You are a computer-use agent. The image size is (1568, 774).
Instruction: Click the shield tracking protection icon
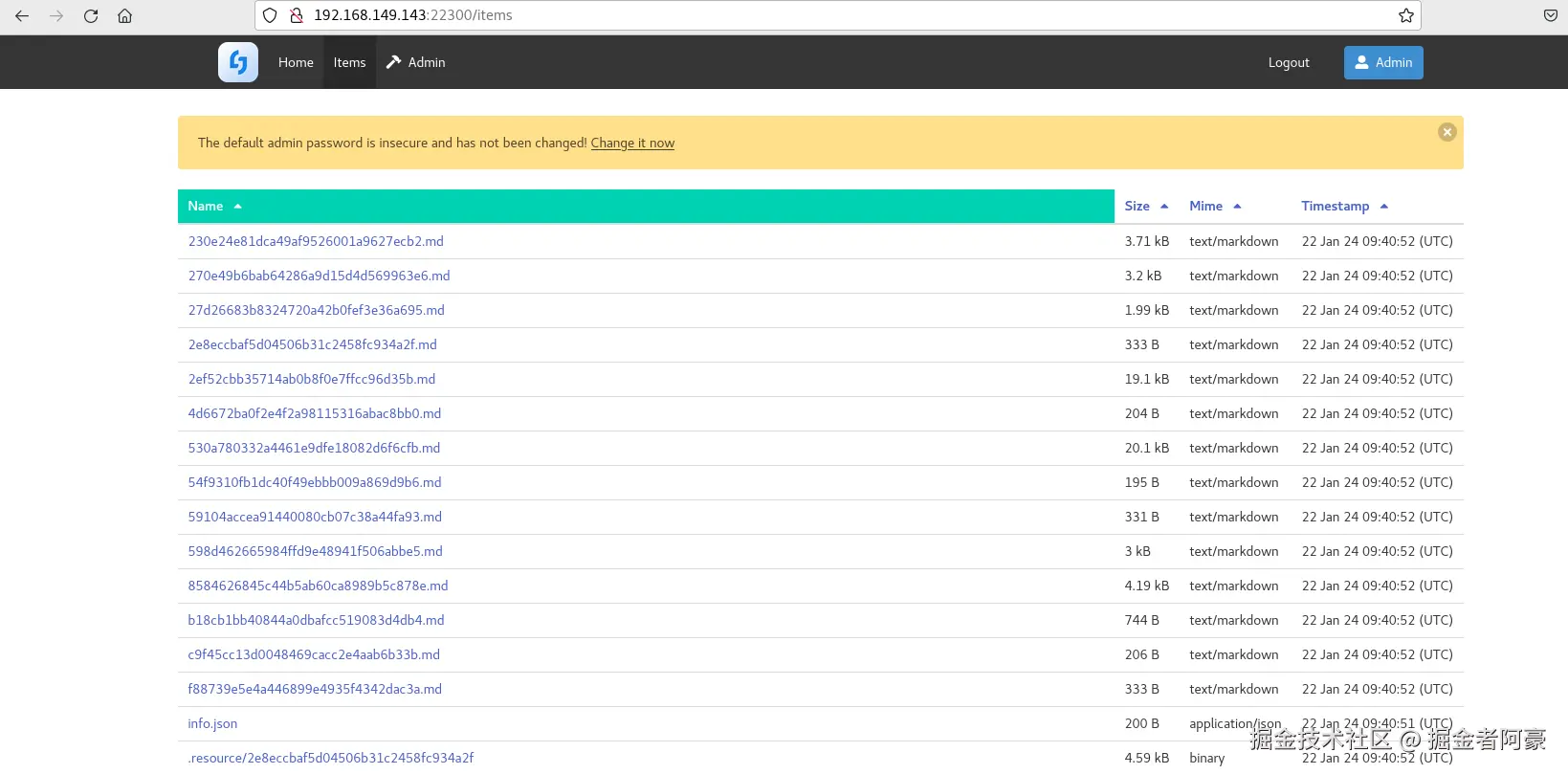[270, 15]
